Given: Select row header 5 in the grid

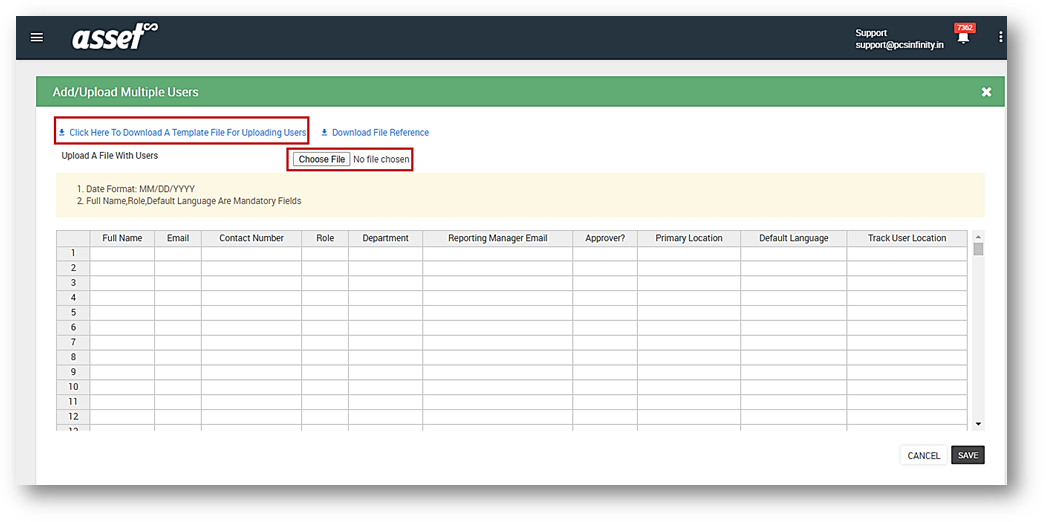Looking at the screenshot, I should pyautogui.click(x=73, y=313).
